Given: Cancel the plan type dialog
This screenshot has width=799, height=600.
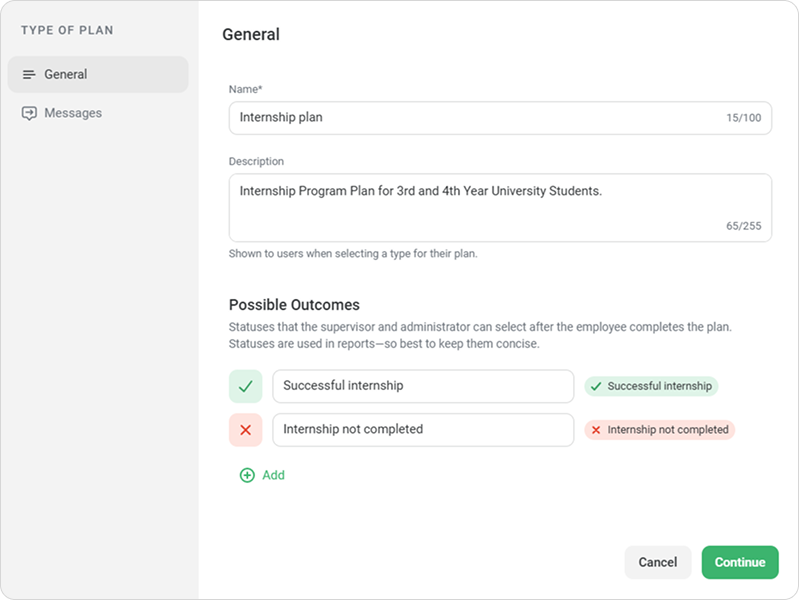Looking at the screenshot, I should 658,562.
